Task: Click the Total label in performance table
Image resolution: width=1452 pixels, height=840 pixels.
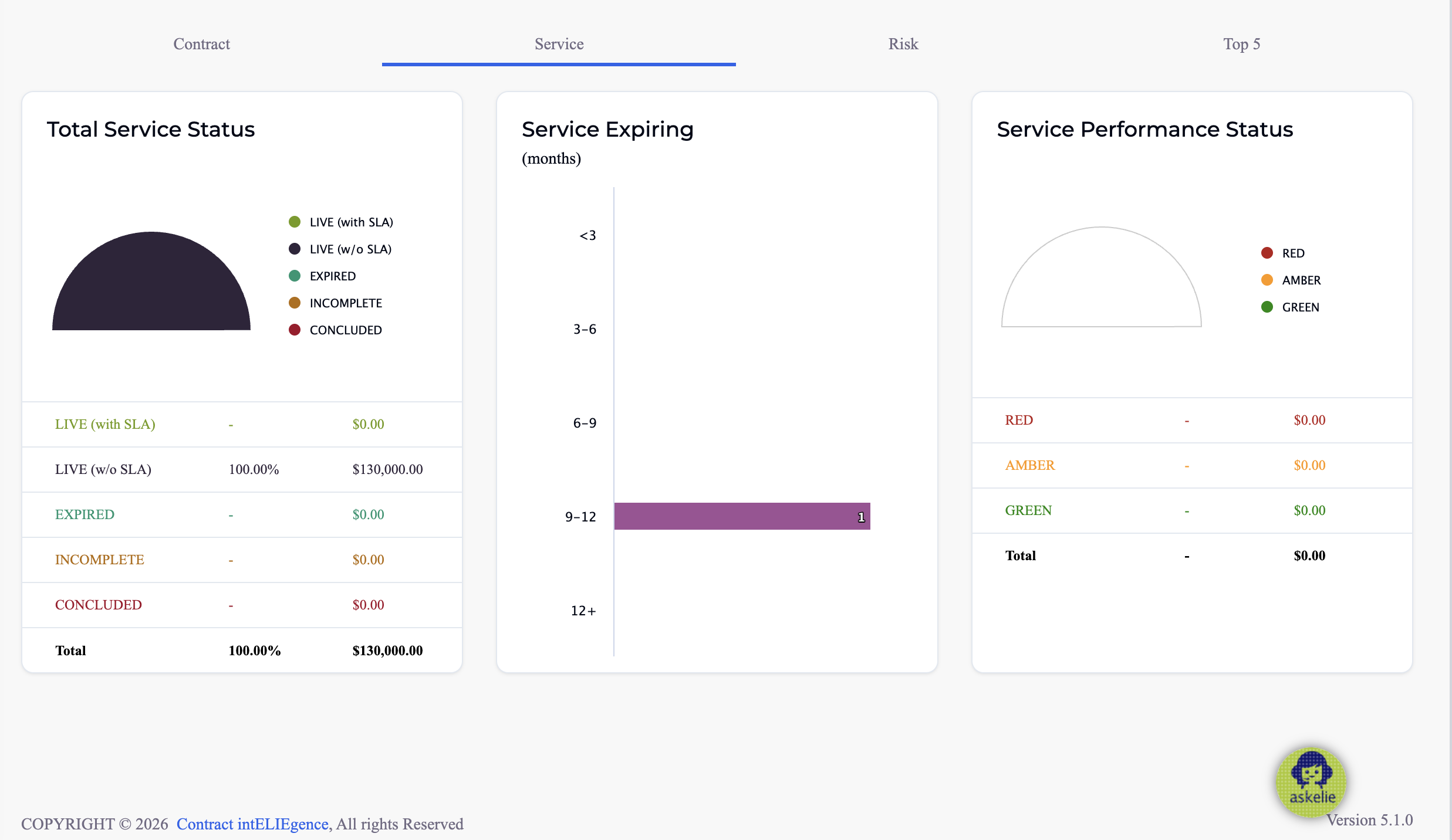Action: 1020,556
